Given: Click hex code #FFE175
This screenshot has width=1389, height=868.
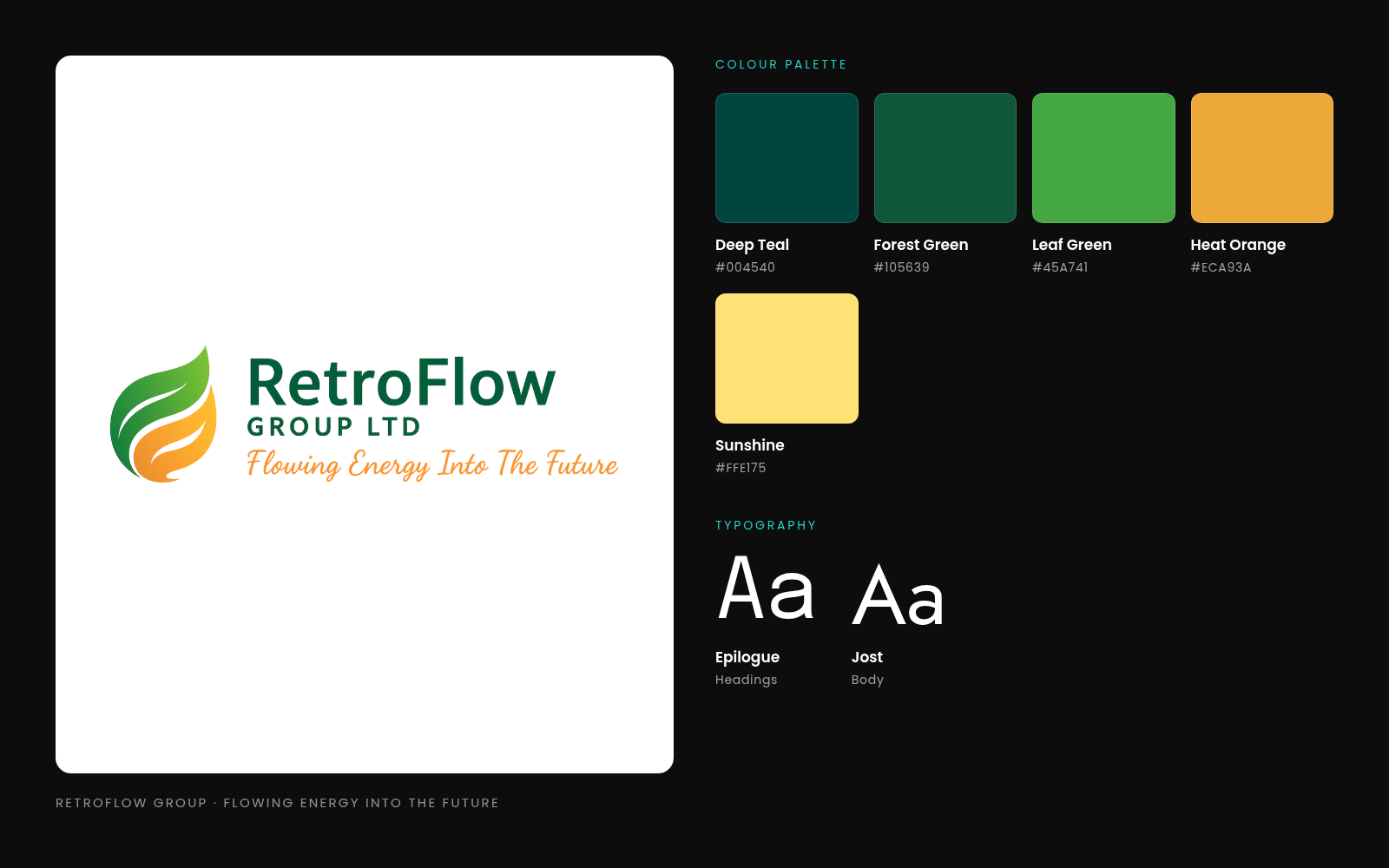Looking at the screenshot, I should click(x=741, y=468).
